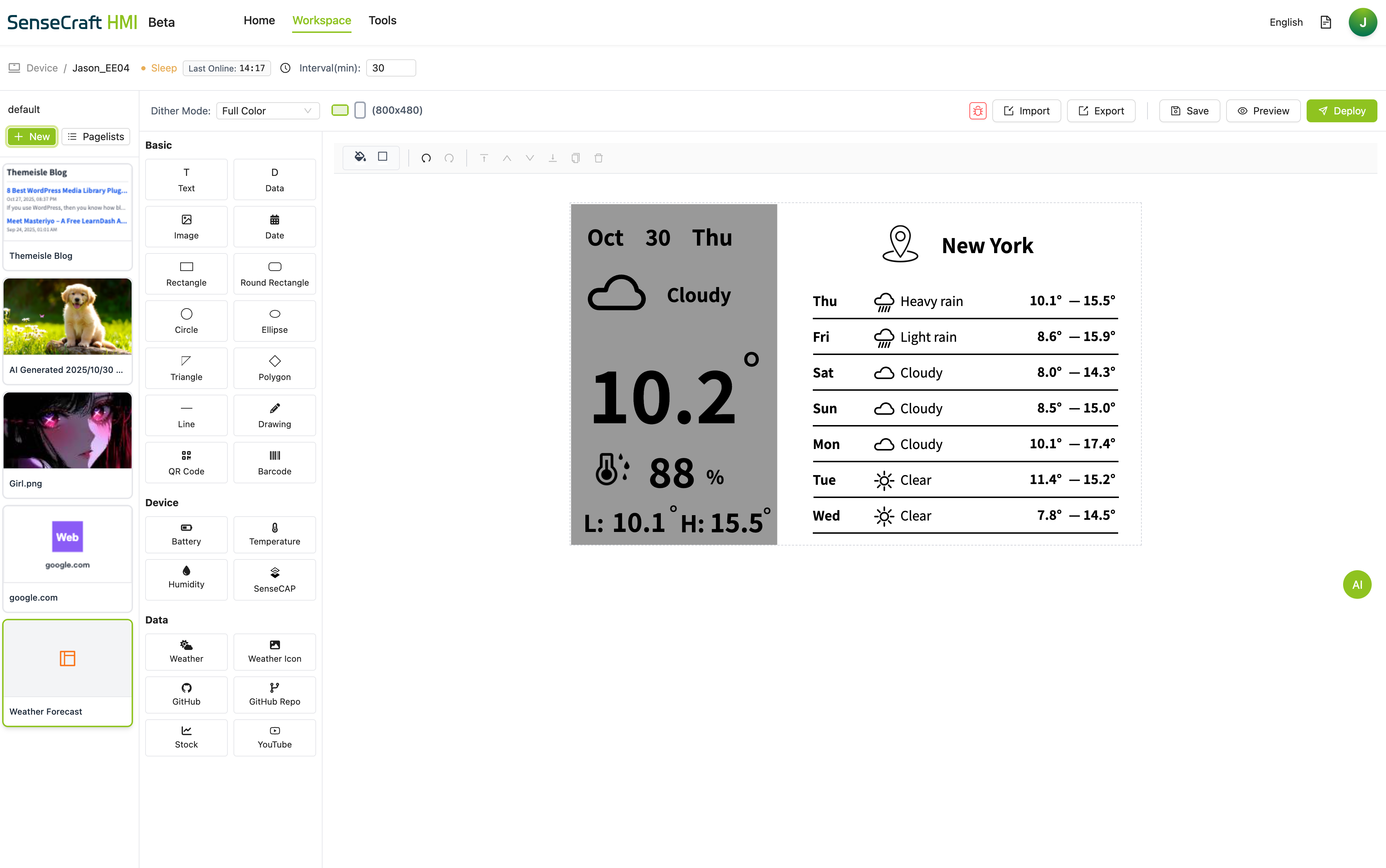Screen dimensions: 1386x868
Task: Open the document icon near English
Action: click(1325, 23)
